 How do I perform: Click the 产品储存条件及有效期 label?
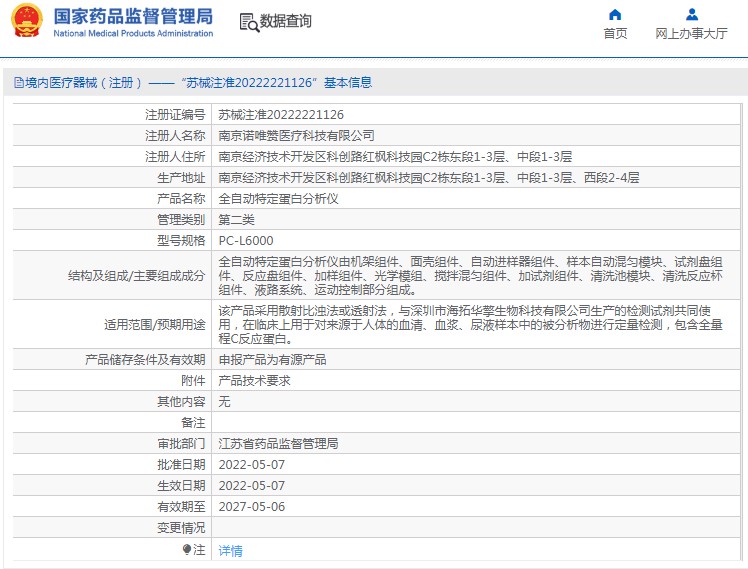coord(145,360)
